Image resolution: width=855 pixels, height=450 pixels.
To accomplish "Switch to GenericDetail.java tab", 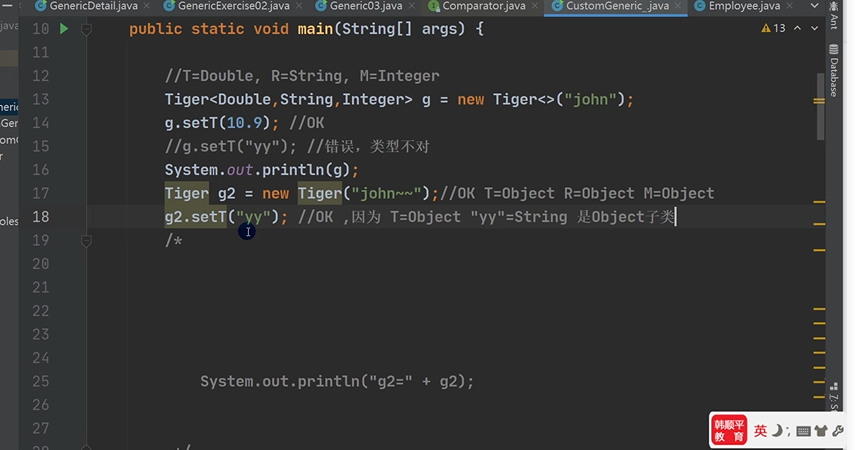I will pos(93,6).
